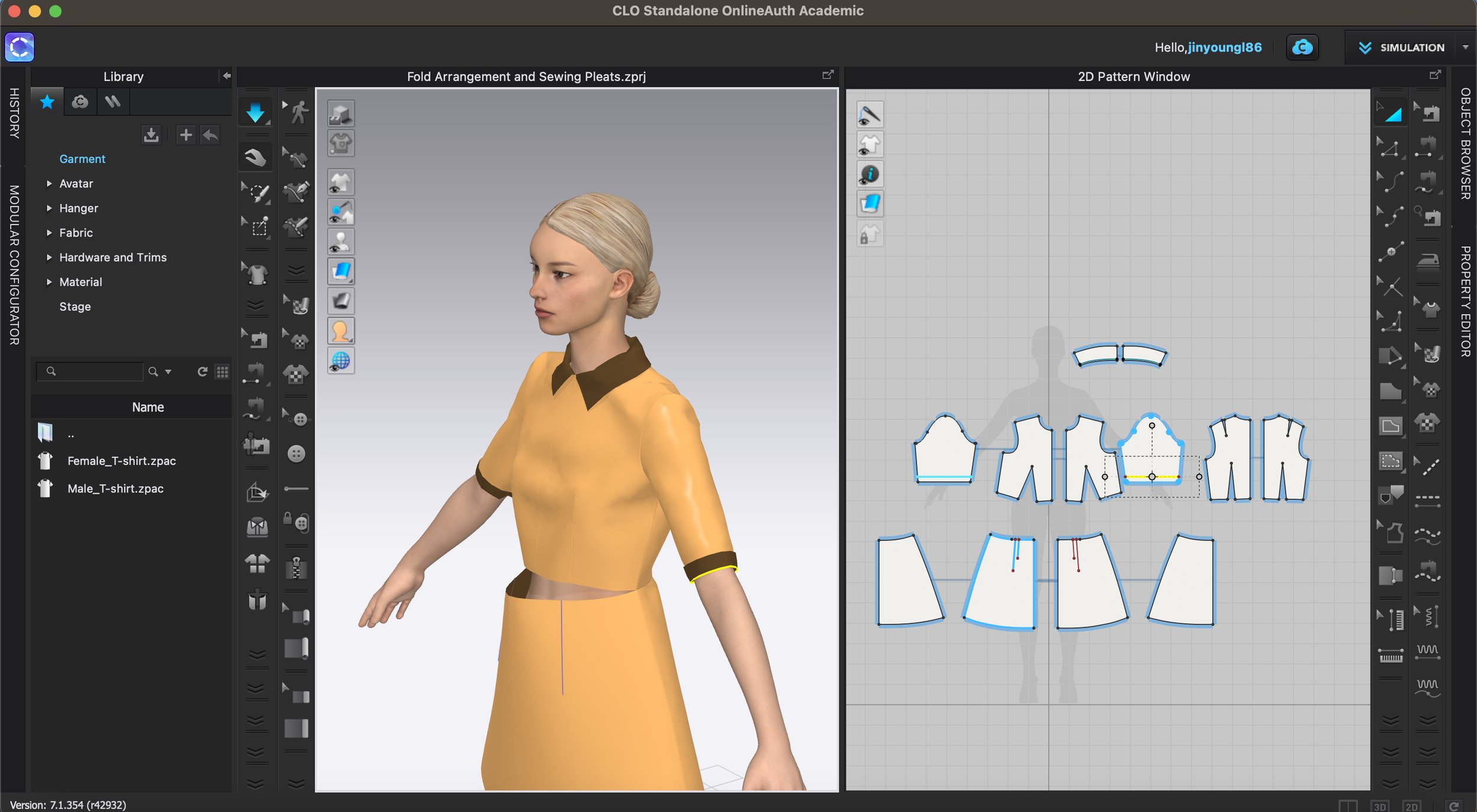Screen dimensions: 1477x812
Task: Toggle Show Garment in 3D window
Action: pos(341,182)
